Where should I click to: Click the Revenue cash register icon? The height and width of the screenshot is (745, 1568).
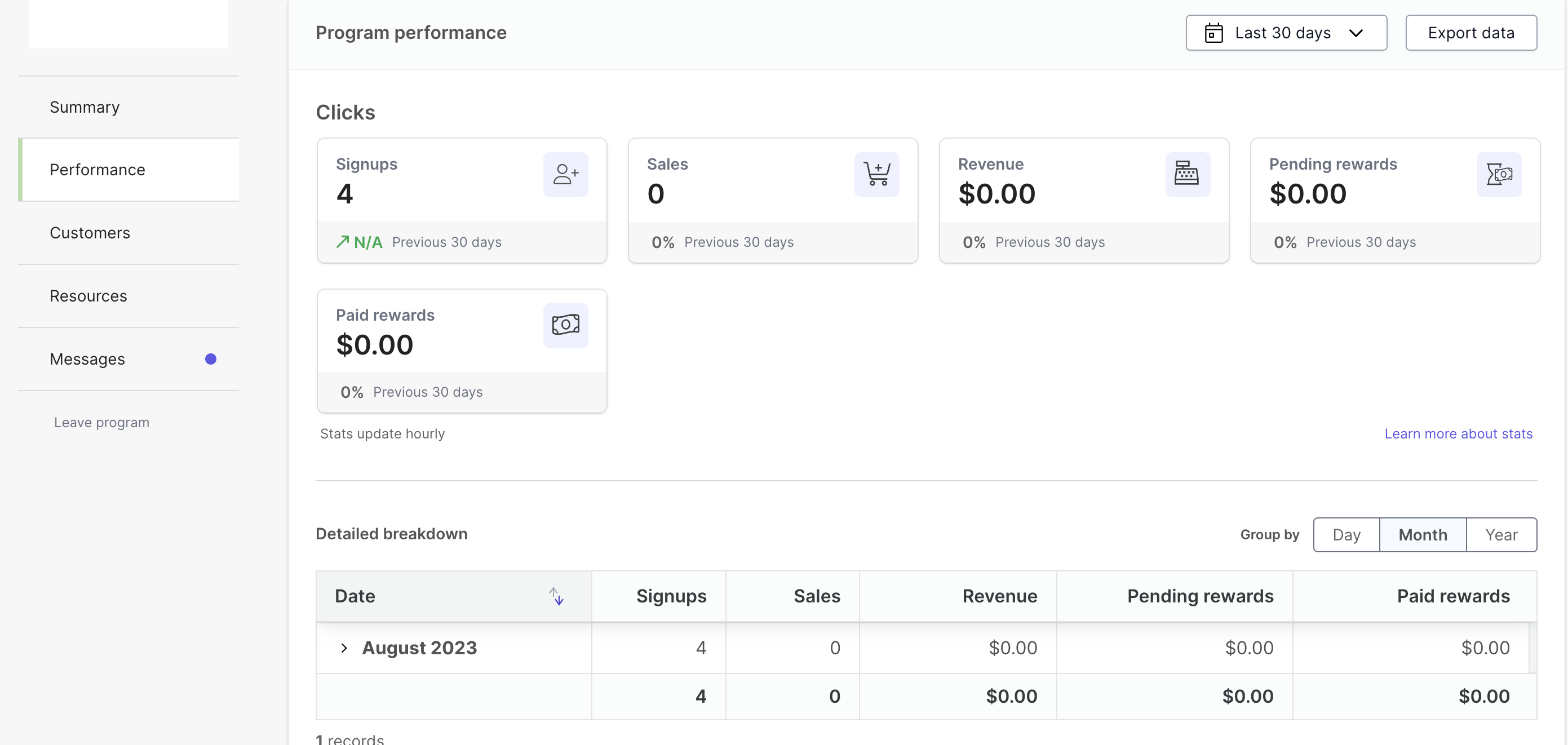(1187, 174)
